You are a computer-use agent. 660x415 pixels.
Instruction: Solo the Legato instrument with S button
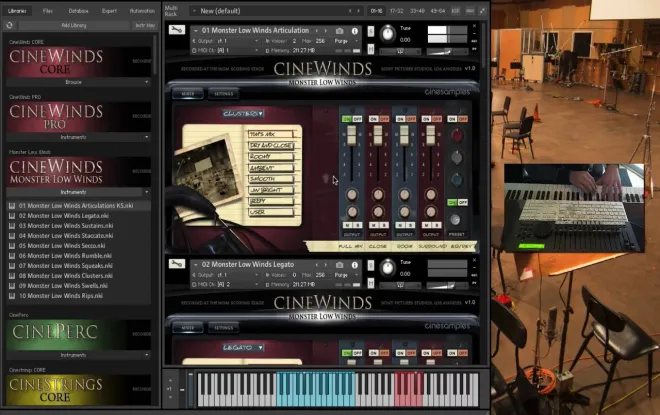371,266
